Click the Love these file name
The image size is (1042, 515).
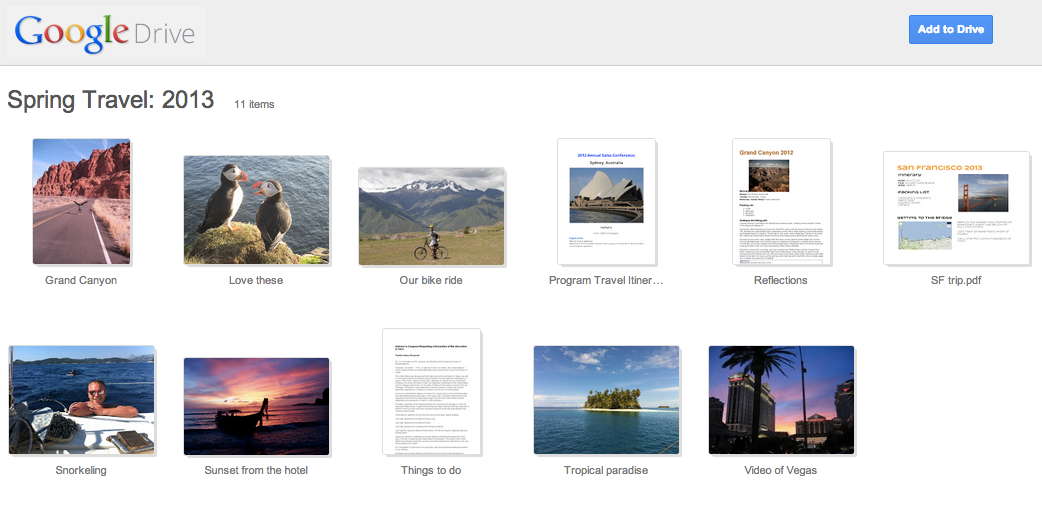(x=256, y=281)
